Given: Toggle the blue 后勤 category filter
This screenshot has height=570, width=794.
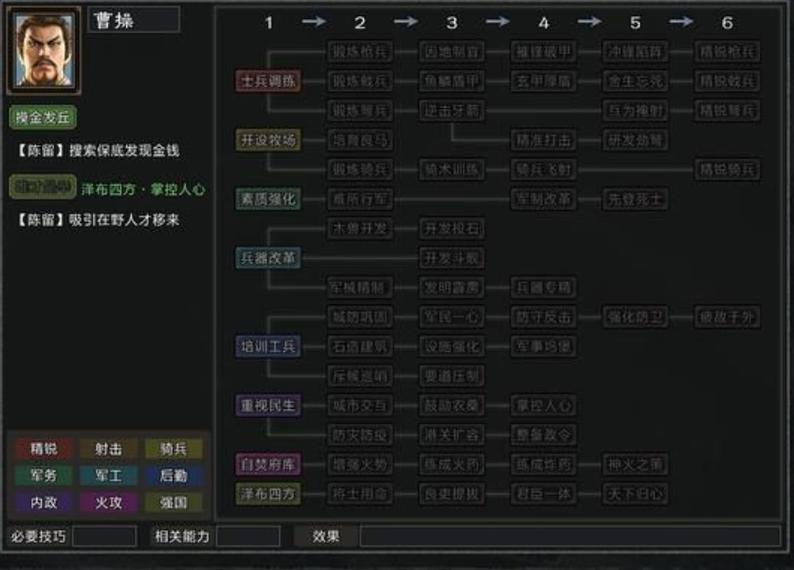Looking at the screenshot, I should coord(174,475).
